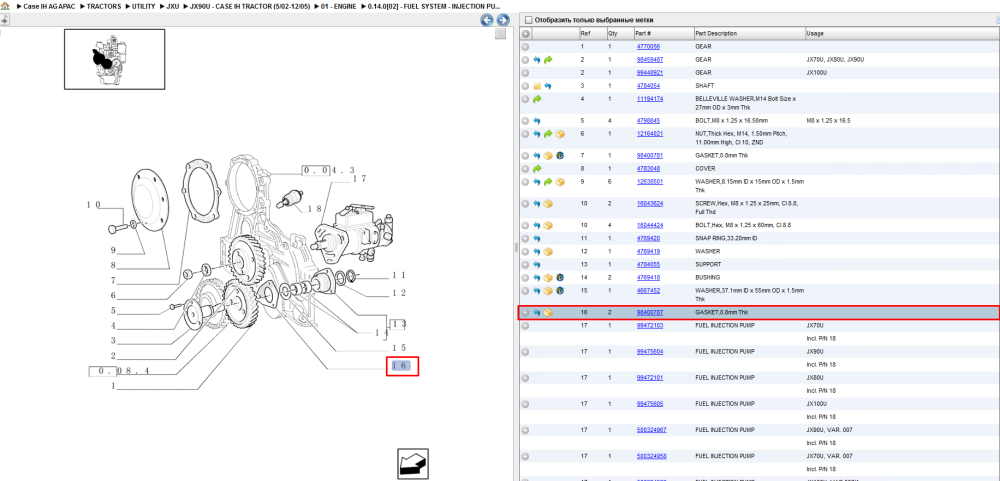
Task: Open 'TRACTORS' breadcrumb item
Action: click(x=103, y=6)
